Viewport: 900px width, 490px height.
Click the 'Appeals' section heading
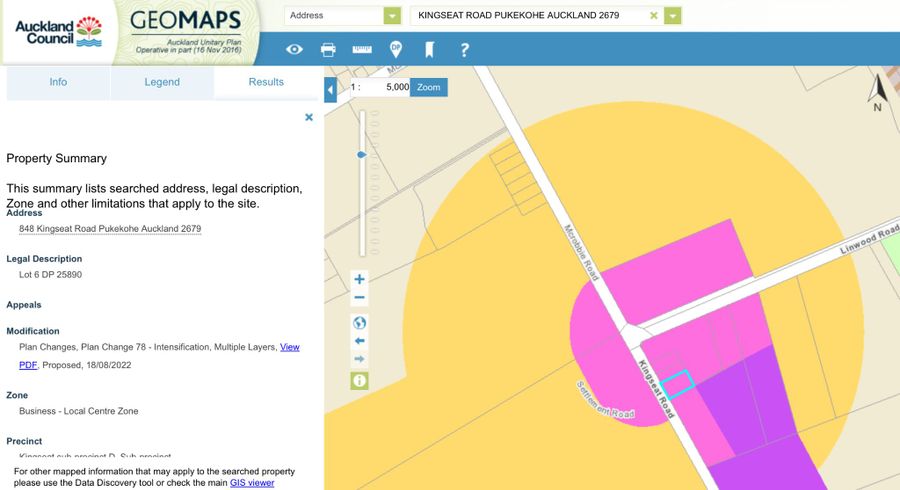pyautogui.click(x=24, y=305)
